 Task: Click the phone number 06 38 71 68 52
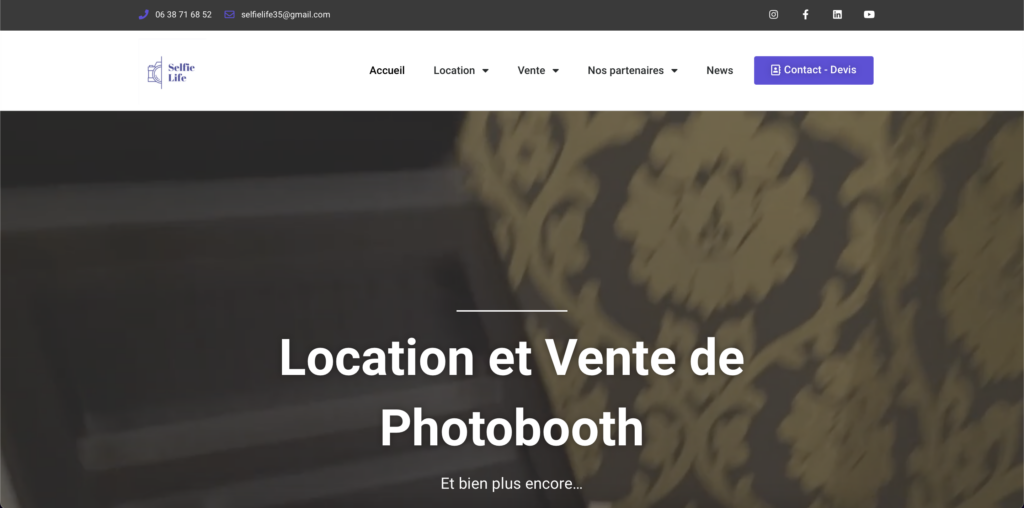click(x=184, y=14)
